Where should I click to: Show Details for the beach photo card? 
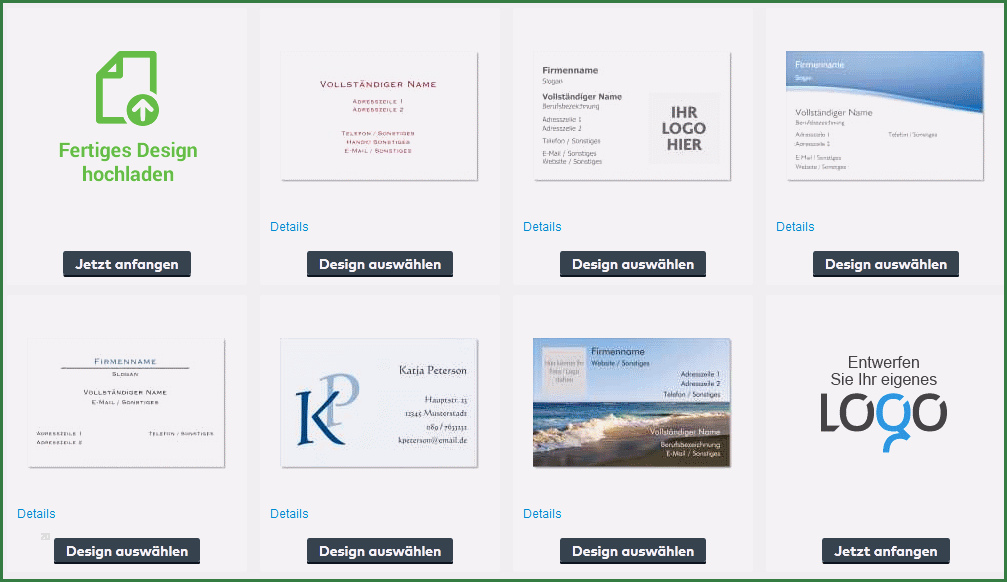542,514
